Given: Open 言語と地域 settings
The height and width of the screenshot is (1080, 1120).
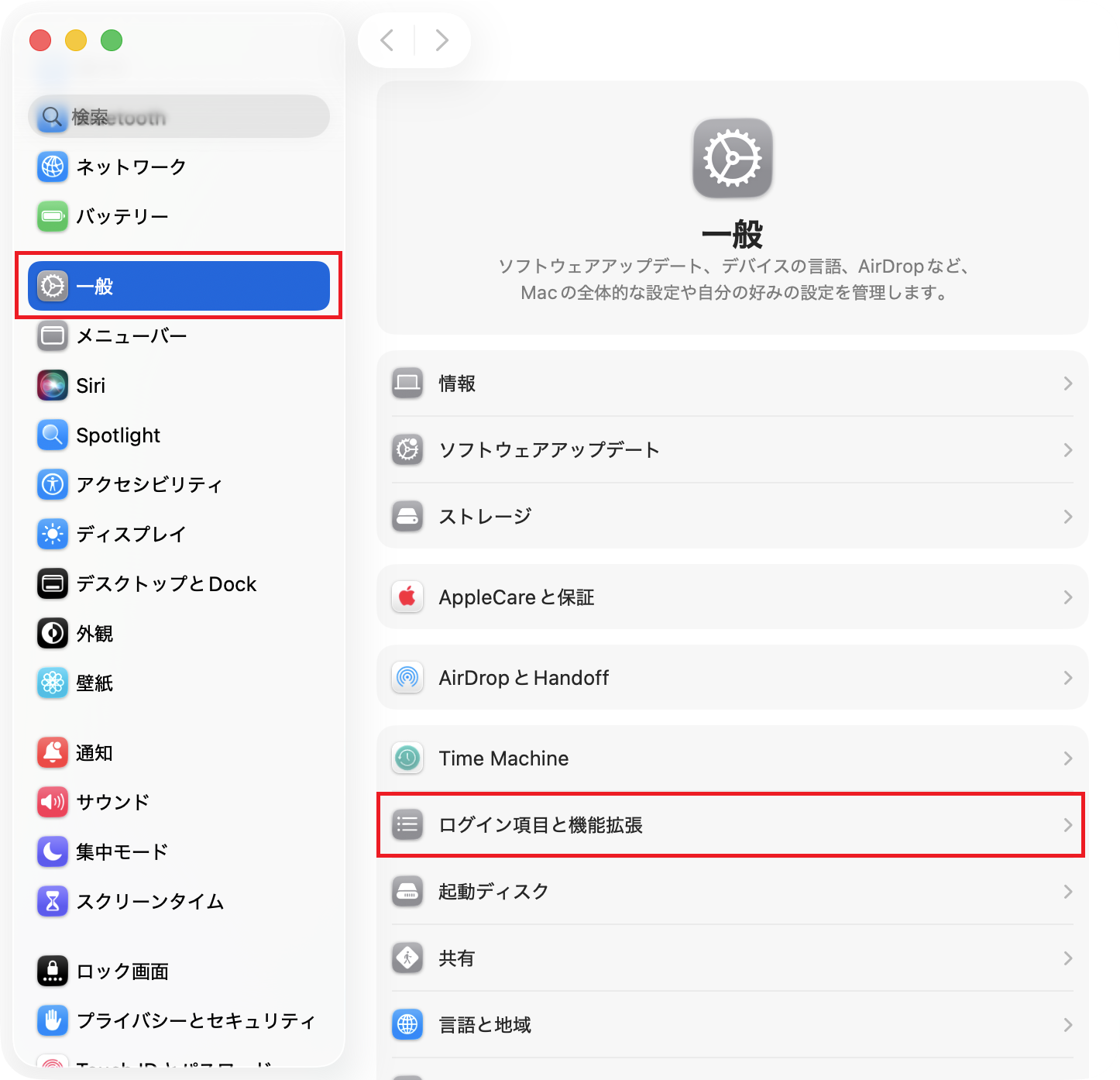Looking at the screenshot, I should click(732, 1025).
